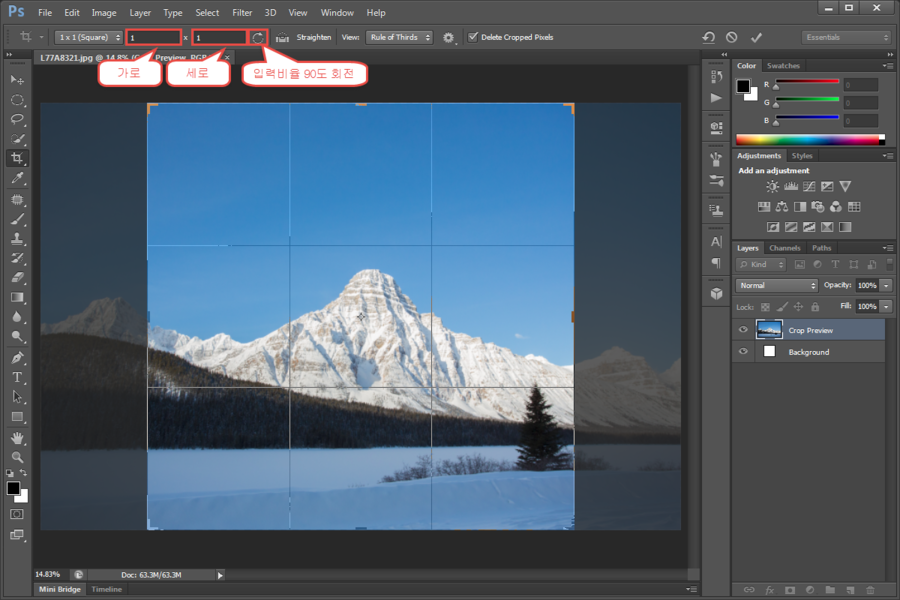Image resolution: width=900 pixels, height=600 pixels.
Task: Select the Clone Stamp tool
Action: [17, 238]
